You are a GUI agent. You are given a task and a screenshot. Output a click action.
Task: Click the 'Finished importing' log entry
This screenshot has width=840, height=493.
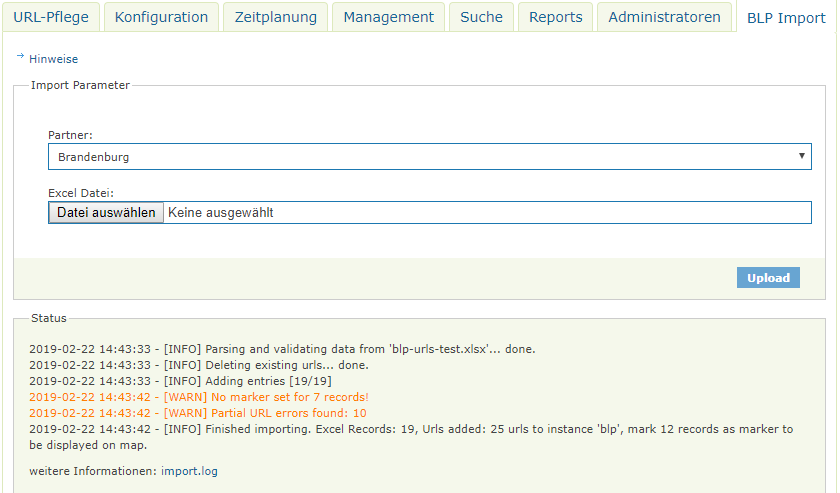pyautogui.click(x=410, y=429)
